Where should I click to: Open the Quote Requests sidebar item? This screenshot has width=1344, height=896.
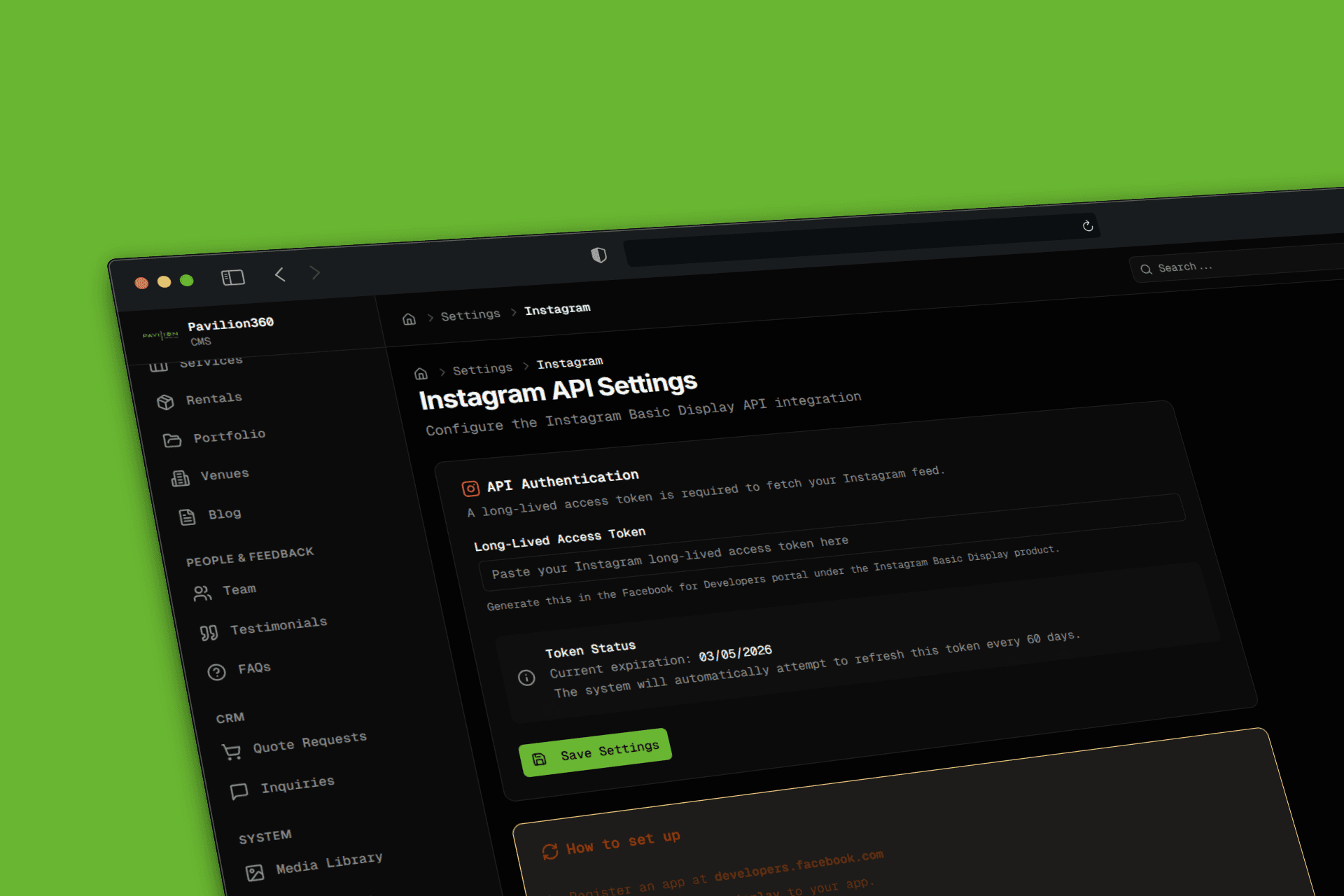click(x=309, y=743)
